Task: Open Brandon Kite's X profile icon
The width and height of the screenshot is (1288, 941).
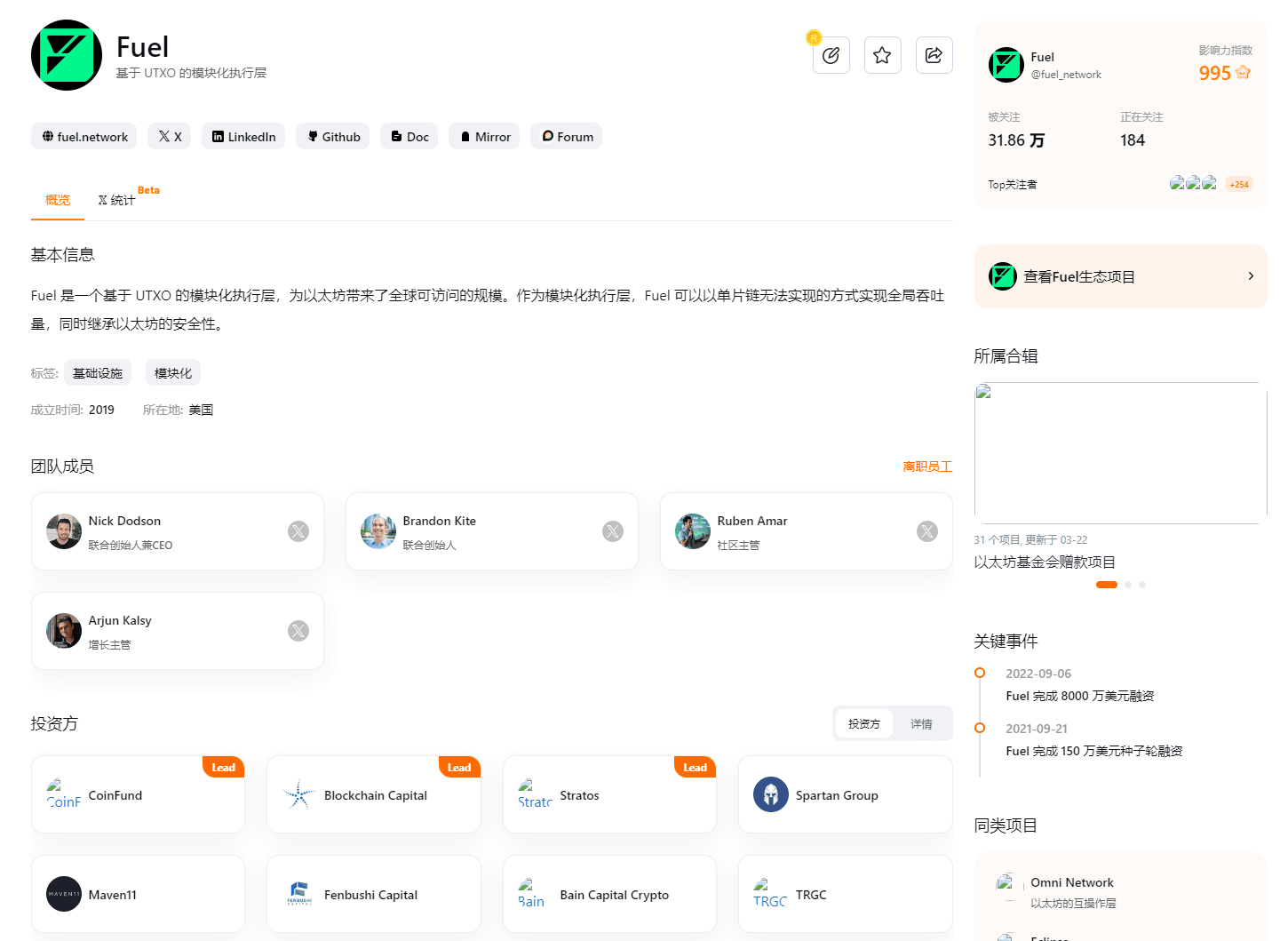Action: tap(613, 531)
